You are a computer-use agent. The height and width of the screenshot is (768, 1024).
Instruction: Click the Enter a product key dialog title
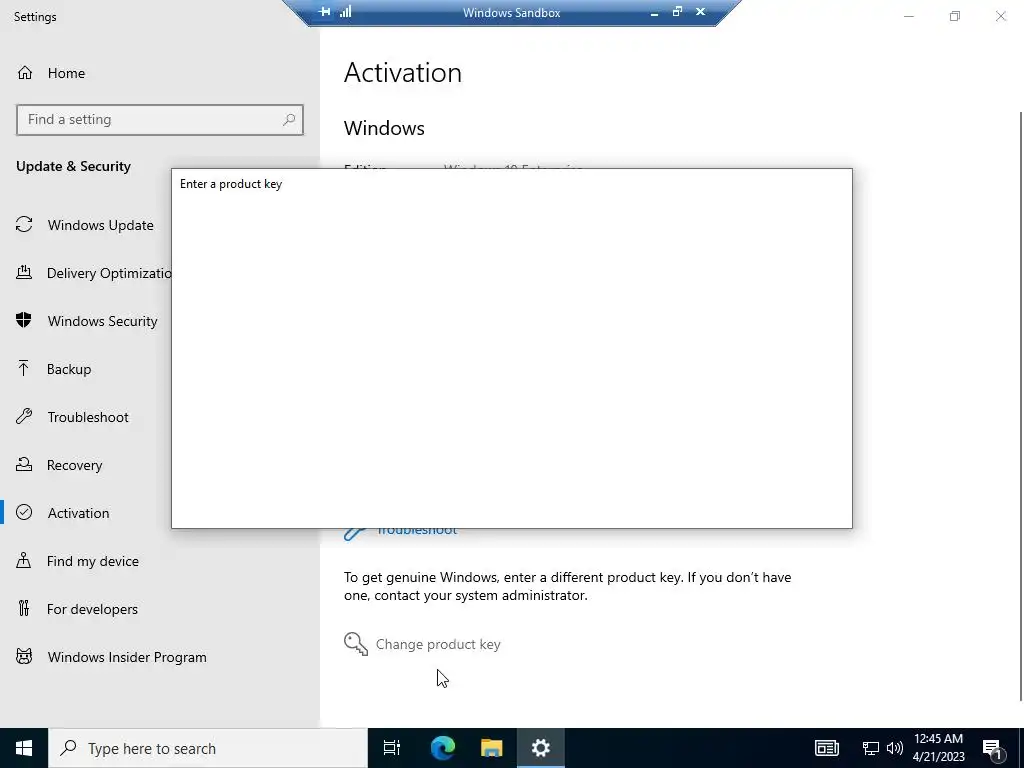231,184
